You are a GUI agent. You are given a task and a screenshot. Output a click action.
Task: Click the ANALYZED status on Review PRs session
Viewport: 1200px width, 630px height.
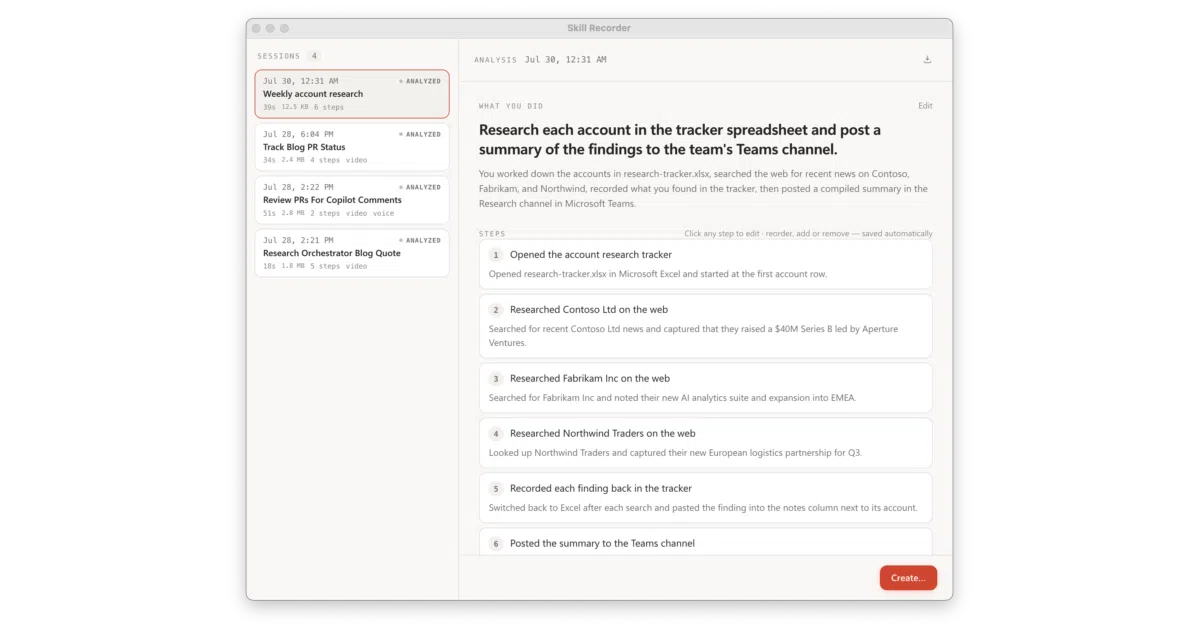[420, 187]
